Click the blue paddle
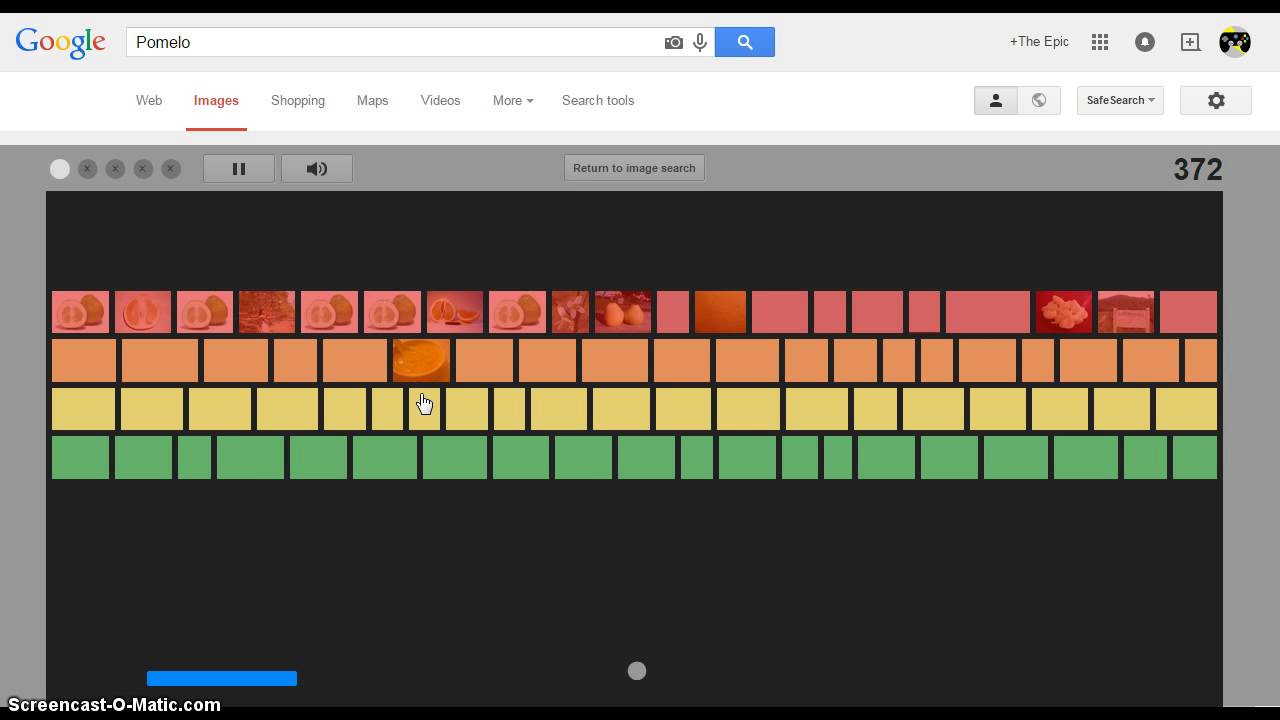 [x=222, y=678]
